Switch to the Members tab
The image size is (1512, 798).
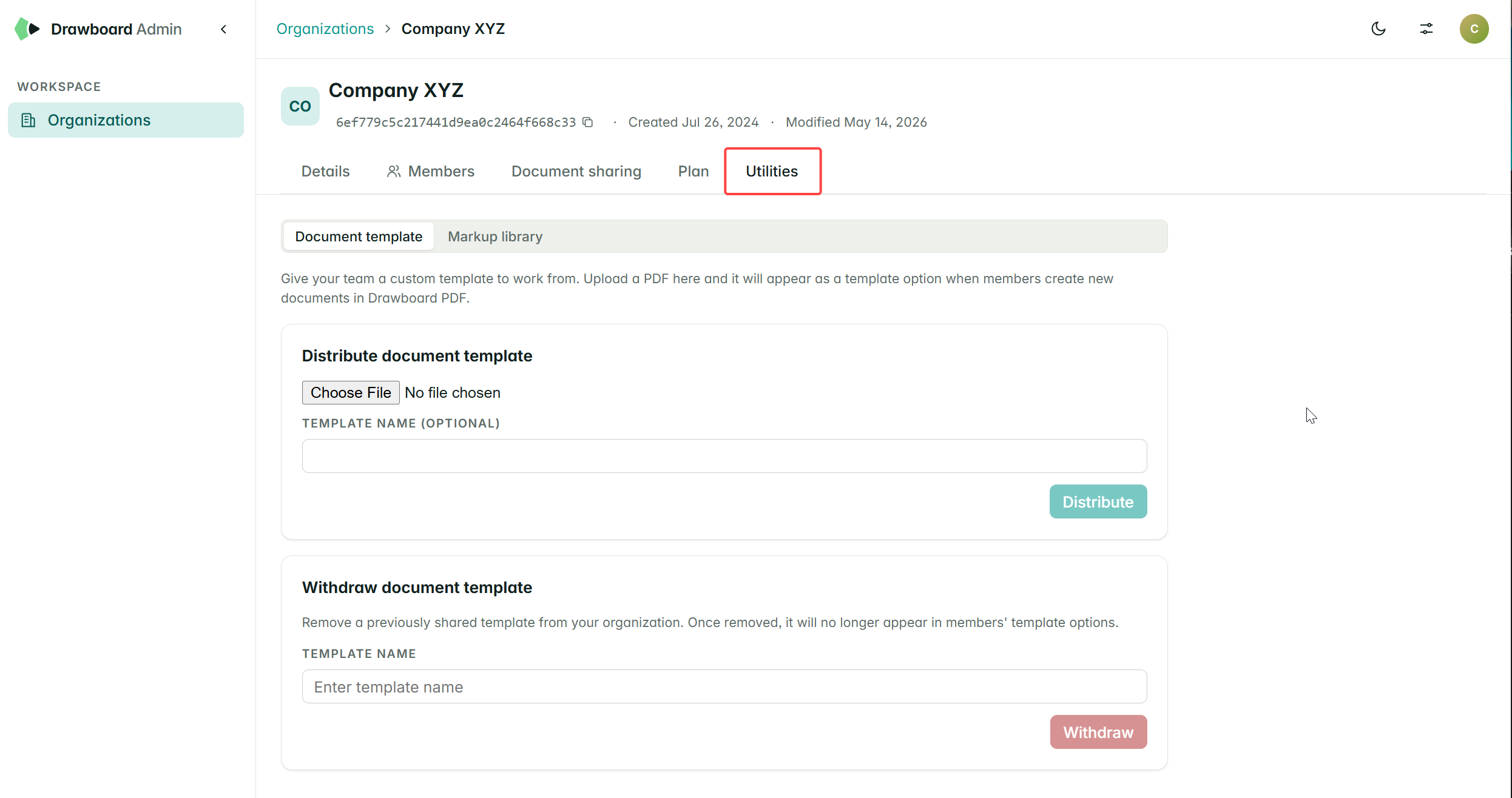pos(430,171)
